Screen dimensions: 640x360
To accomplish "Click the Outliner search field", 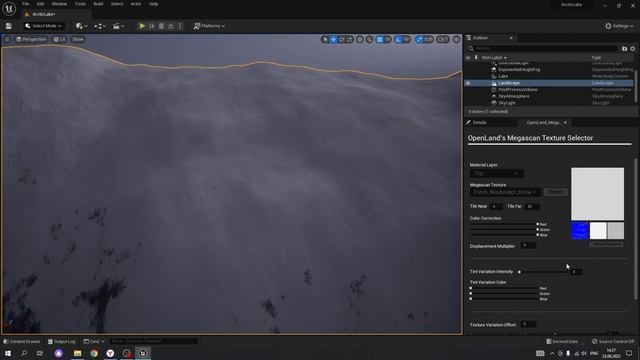I will coord(543,49).
